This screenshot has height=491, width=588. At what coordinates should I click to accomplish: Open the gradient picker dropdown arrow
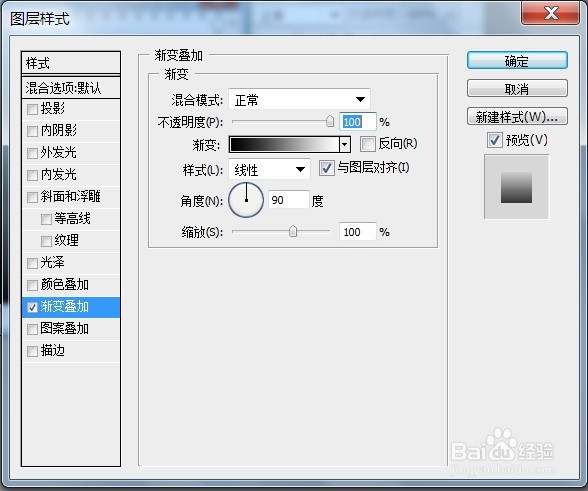(x=345, y=144)
